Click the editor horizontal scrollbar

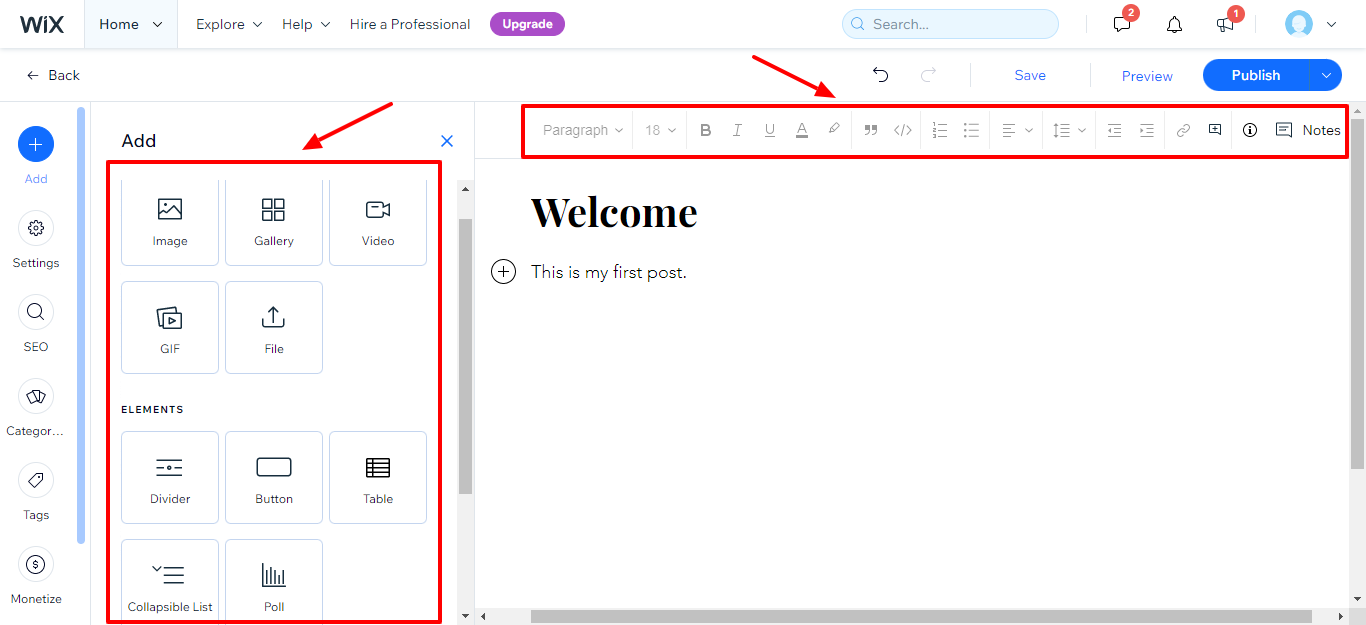tap(921, 617)
